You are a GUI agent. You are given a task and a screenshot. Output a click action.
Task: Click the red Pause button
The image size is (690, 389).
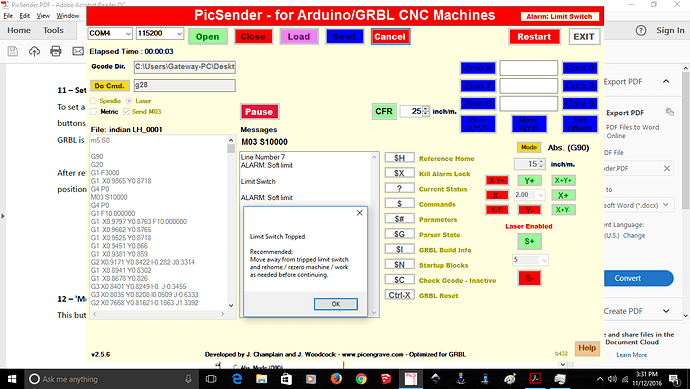(259, 111)
